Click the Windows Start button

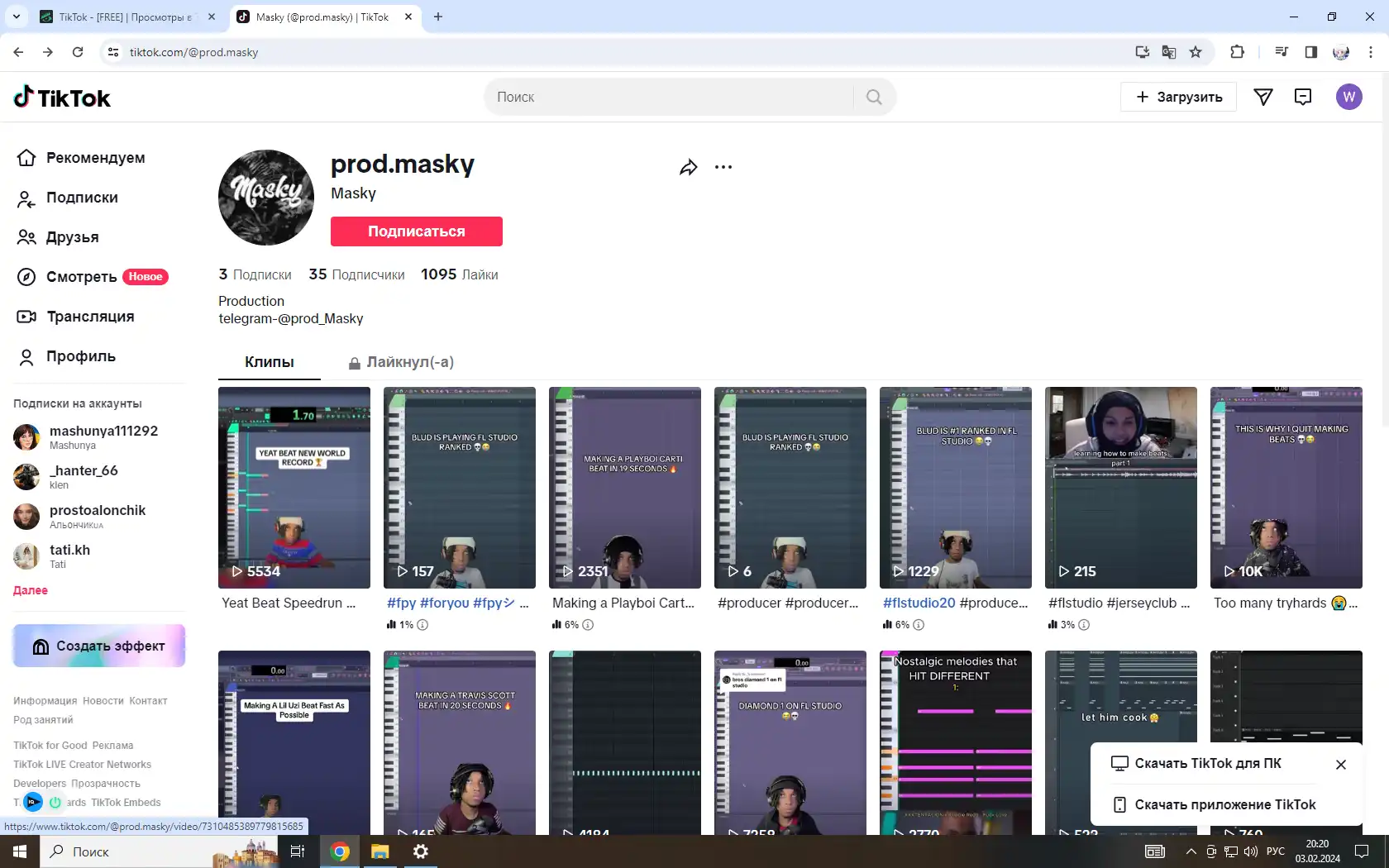[x=20, y=851]
